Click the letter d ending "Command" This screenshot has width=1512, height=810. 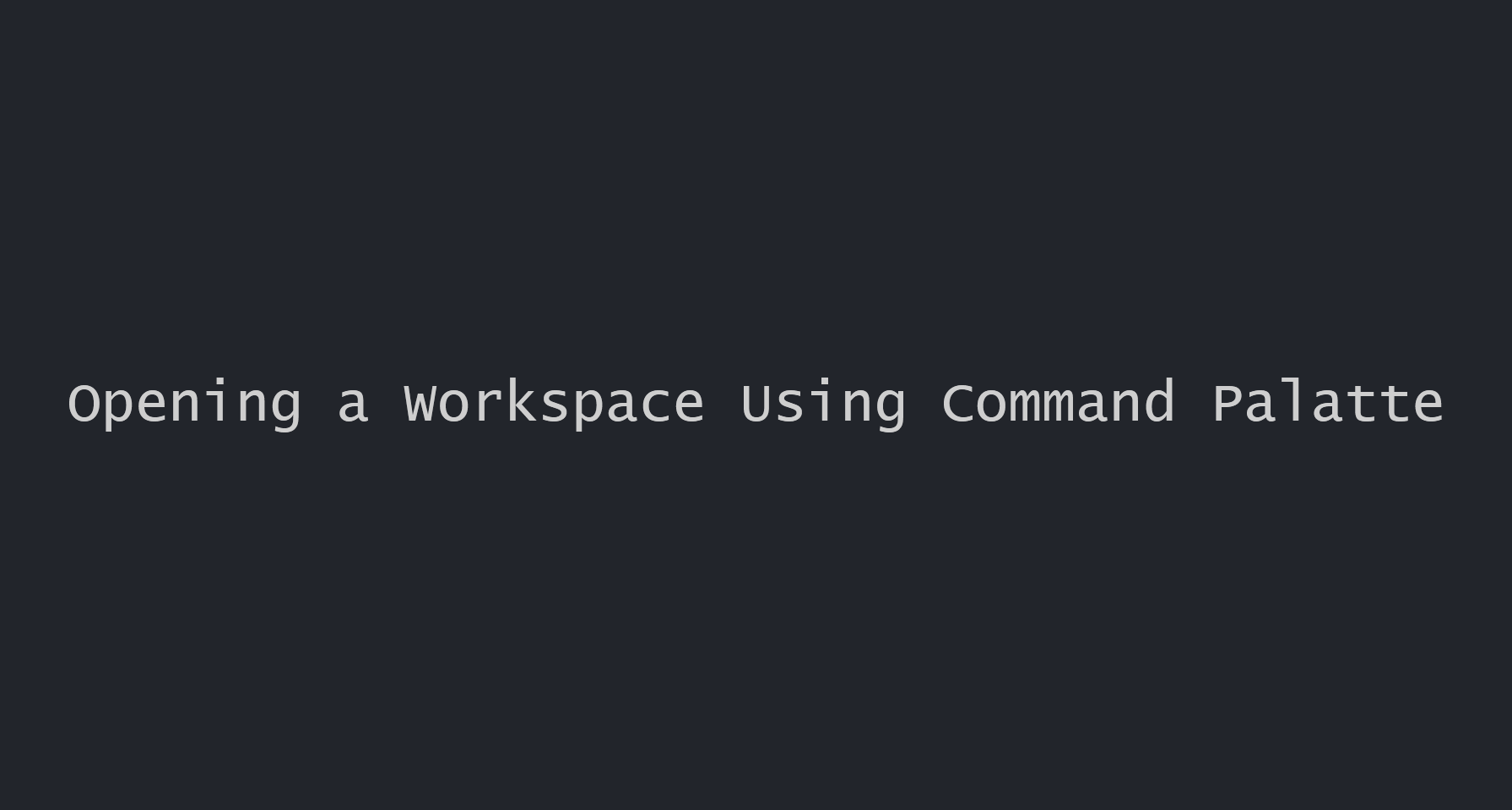point(1158,402)
